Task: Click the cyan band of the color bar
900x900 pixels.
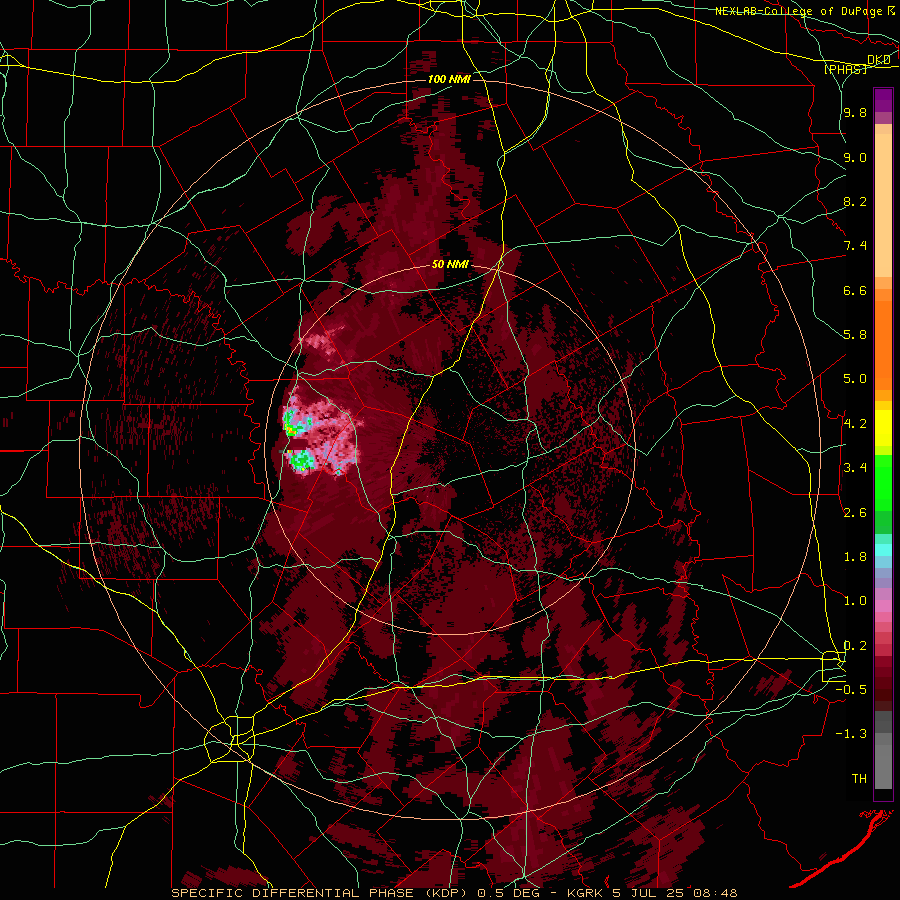Action: [x=883, y=550]
